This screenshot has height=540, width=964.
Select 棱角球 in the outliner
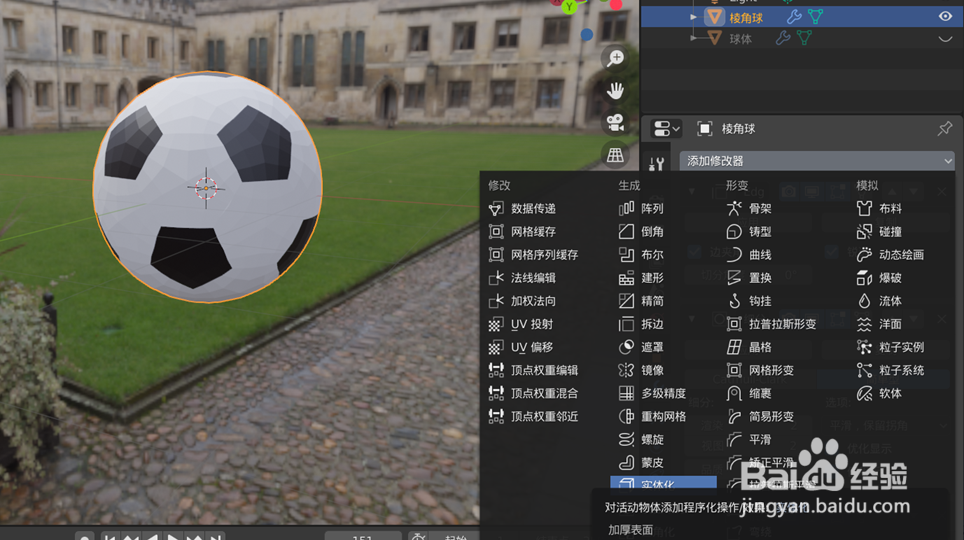click(x=746, y=18)
